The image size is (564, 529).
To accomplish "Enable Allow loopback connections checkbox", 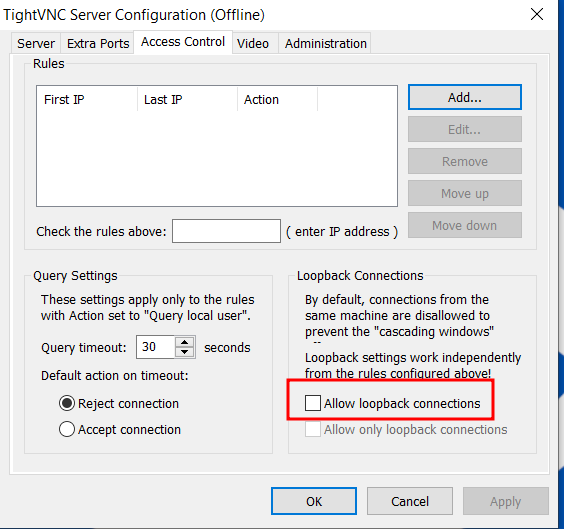I will click(x=313, y=403).
